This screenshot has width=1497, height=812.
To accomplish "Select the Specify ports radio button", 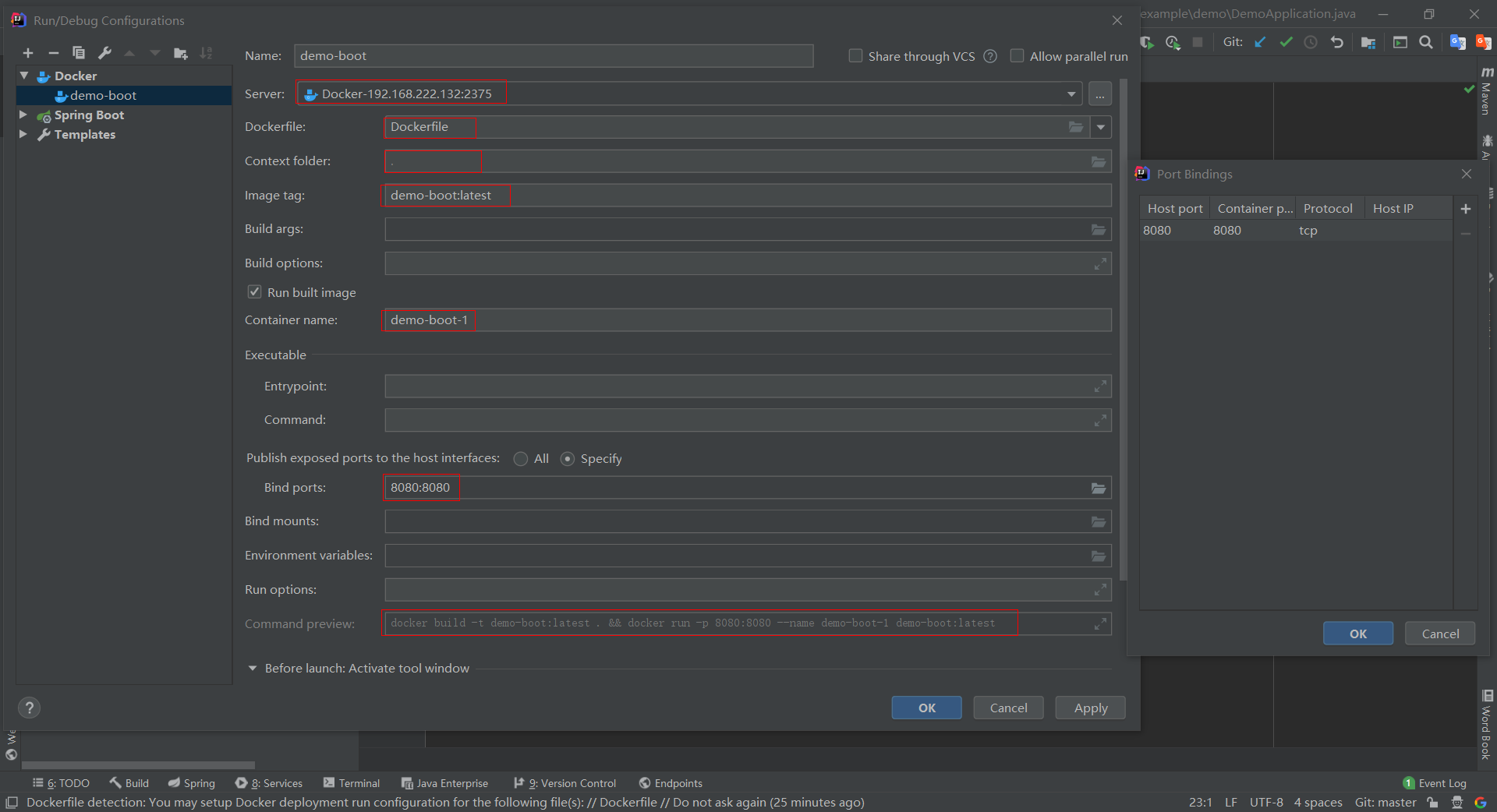I will pos(568,459).
